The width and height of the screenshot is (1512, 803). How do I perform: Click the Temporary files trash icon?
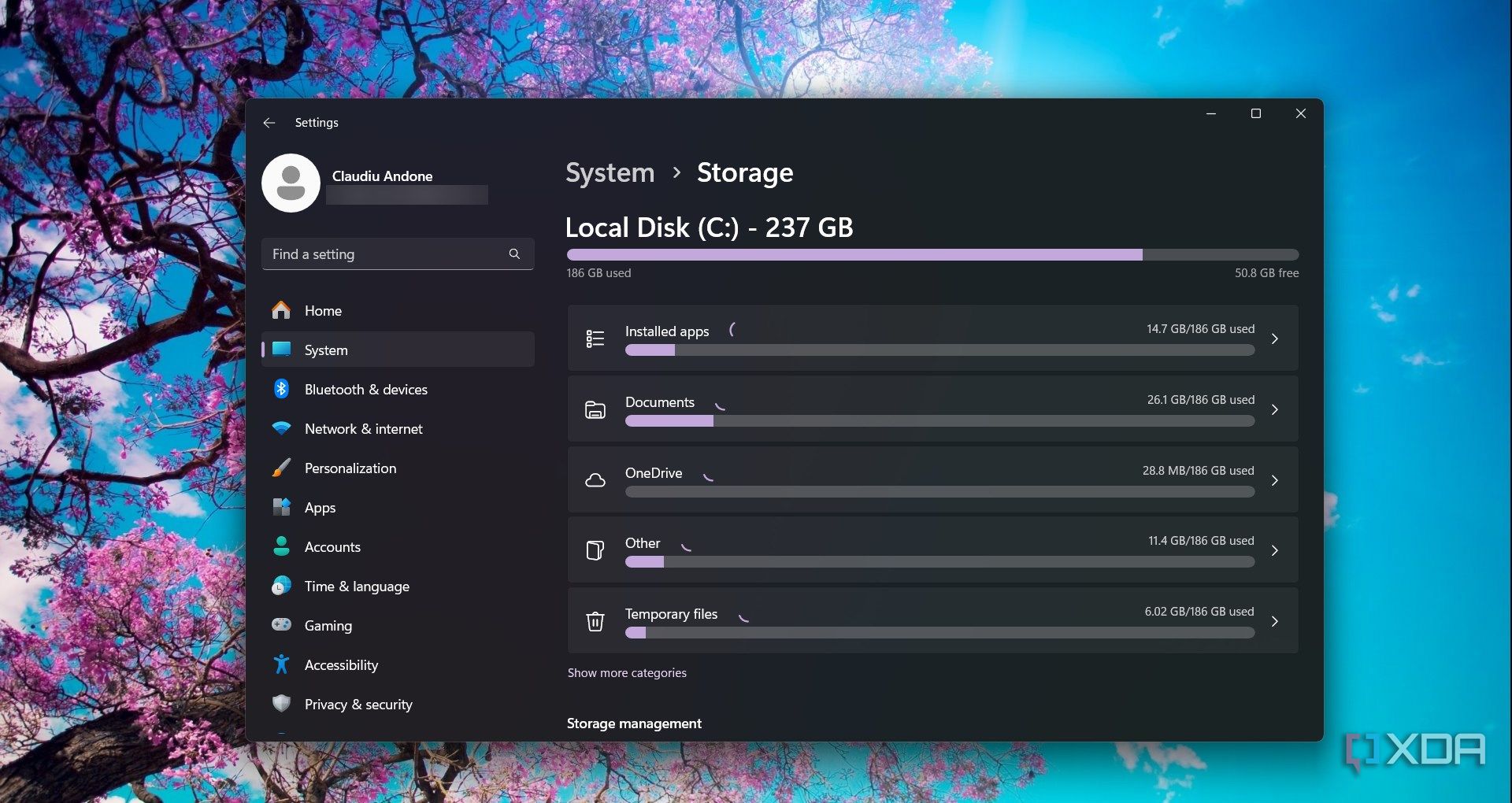pyautogui.click(x=595, y=621)
